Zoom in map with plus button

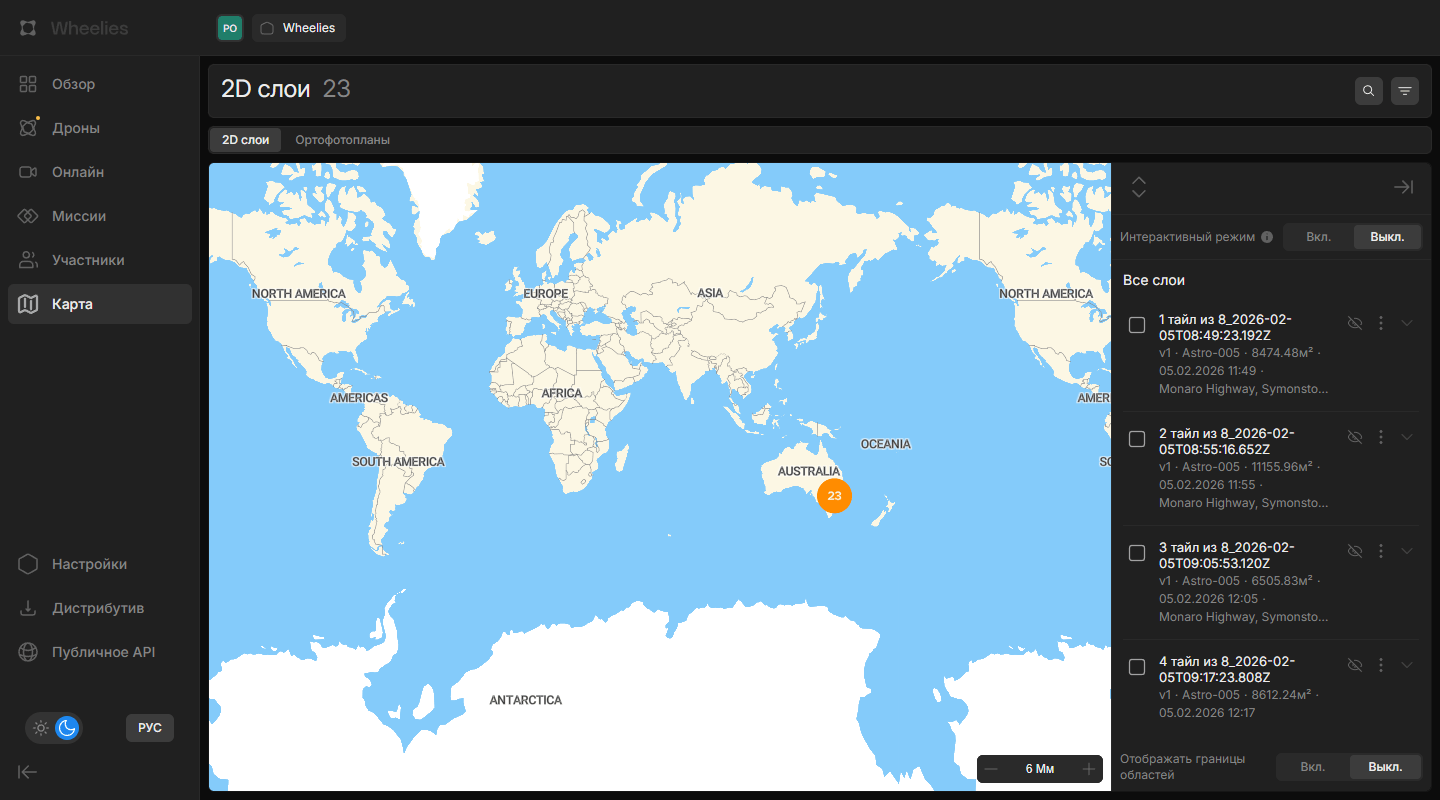1089,769
